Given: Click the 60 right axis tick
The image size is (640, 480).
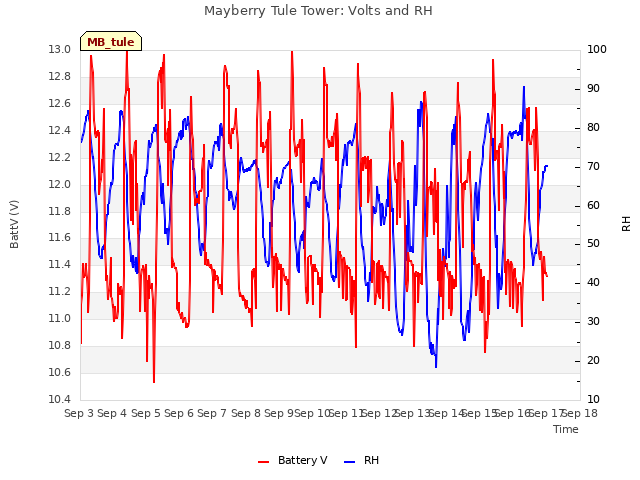Looking at the screenshot, I should pyautogui.click(x=593, y=205).
